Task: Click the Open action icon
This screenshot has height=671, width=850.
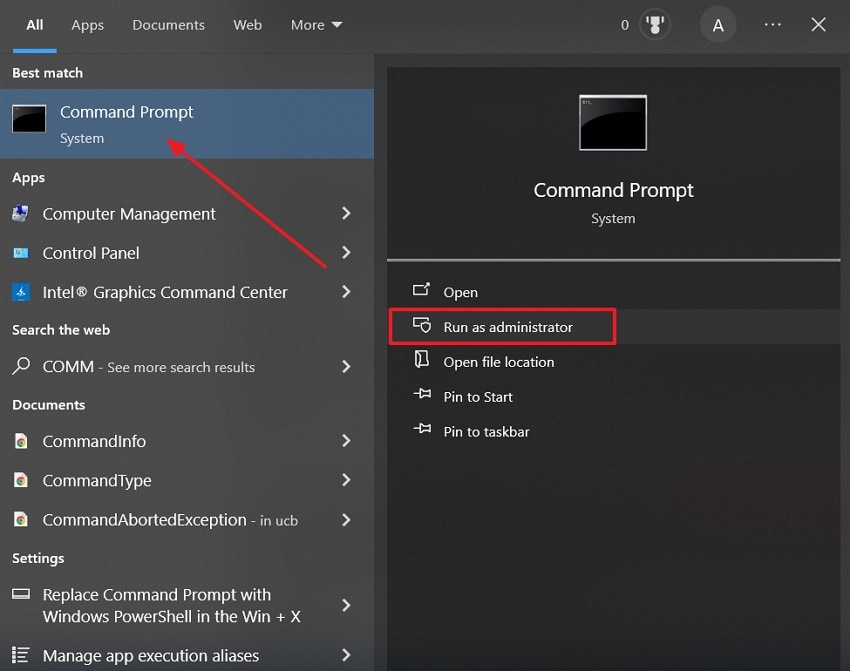Action: (x=421, y=289)
